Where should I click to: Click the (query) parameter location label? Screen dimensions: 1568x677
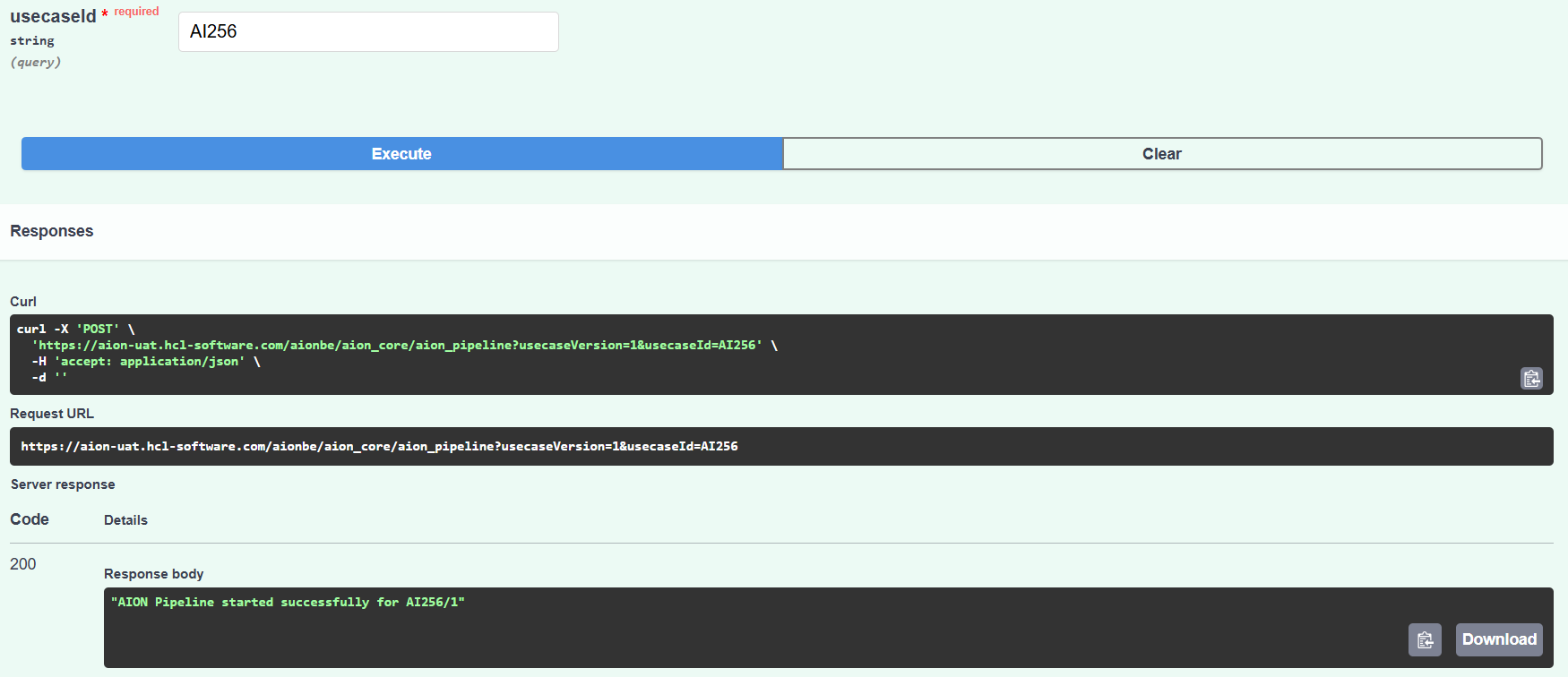pyautogui.click(x=36, y=63)
